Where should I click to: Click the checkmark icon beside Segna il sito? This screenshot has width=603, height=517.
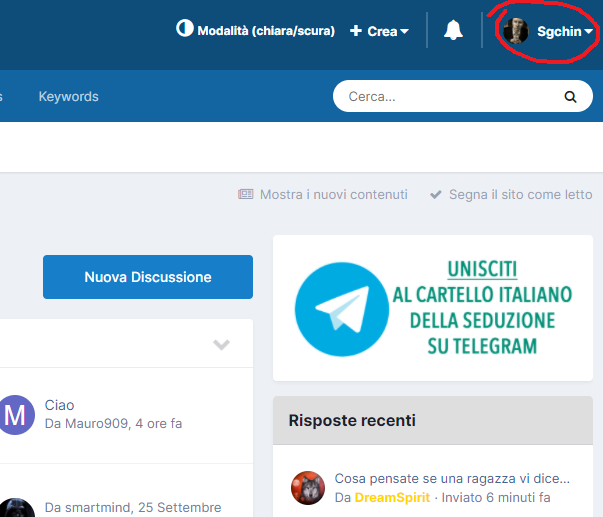click(x=436, y=194)
